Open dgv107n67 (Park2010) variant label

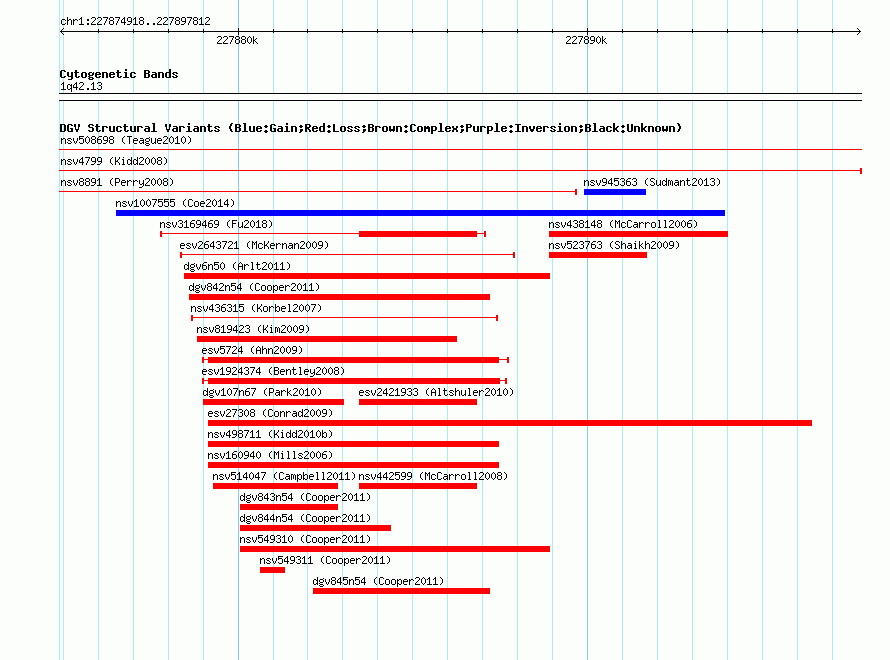coord(262,392)
